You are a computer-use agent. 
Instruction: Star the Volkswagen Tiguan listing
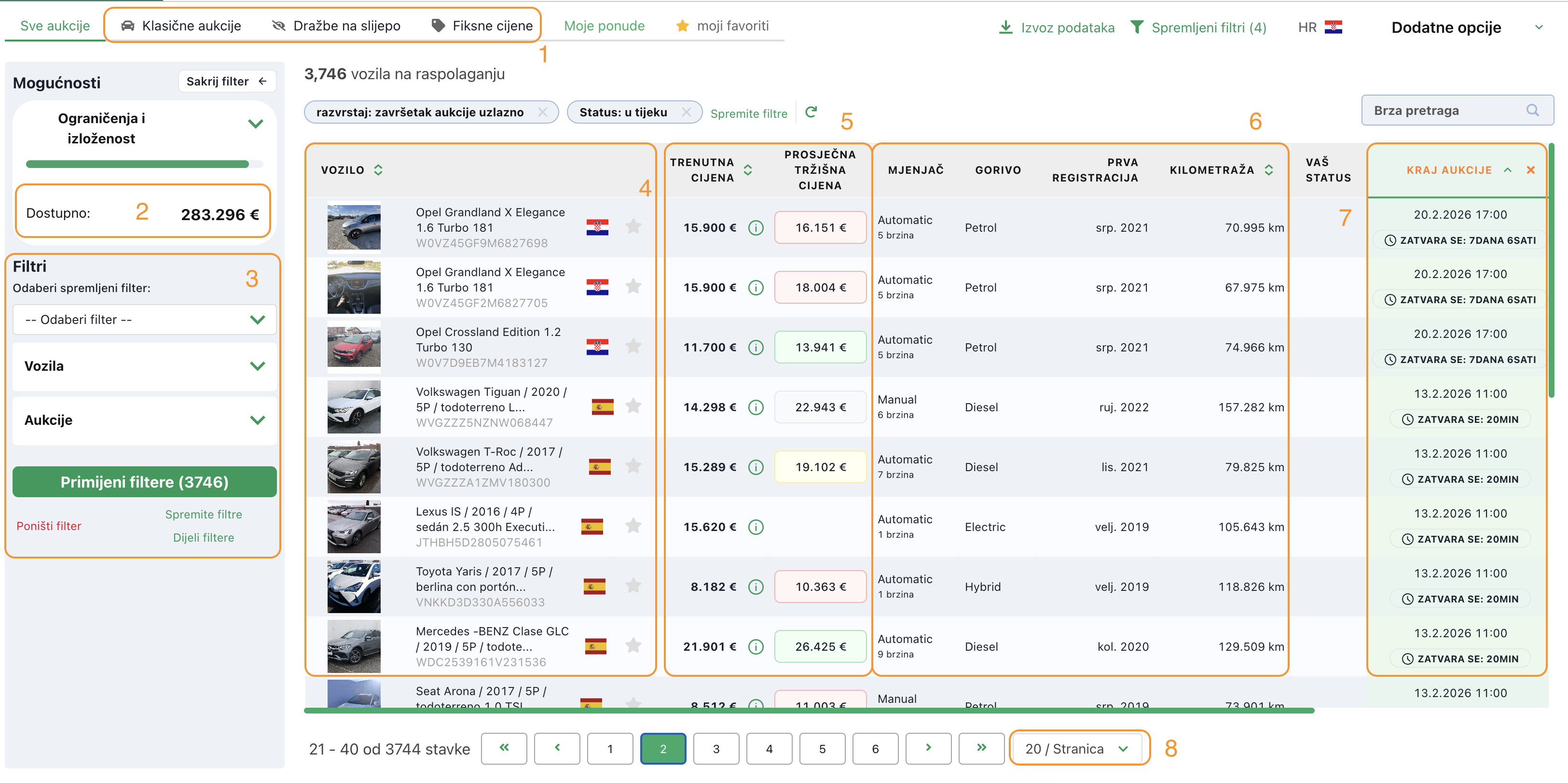[633, 406]
